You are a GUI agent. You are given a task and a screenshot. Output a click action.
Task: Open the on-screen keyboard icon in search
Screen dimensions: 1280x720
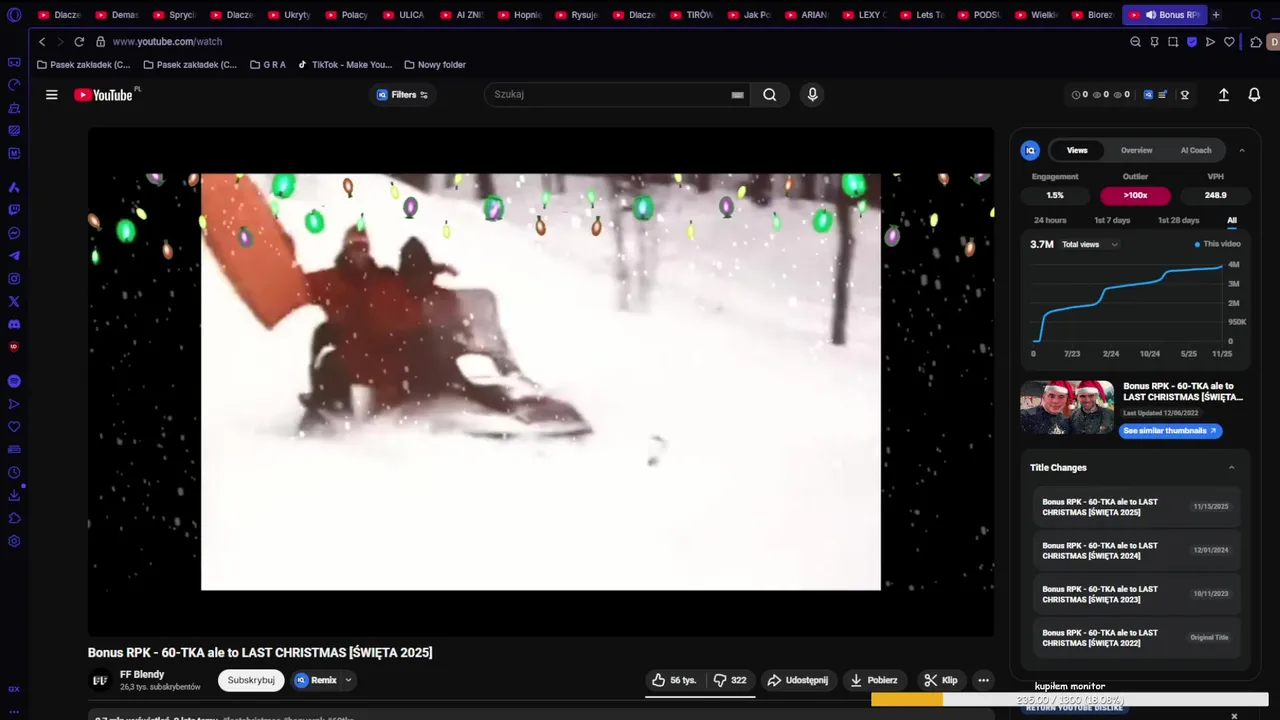pyautogui.click(x=737, y=95)
